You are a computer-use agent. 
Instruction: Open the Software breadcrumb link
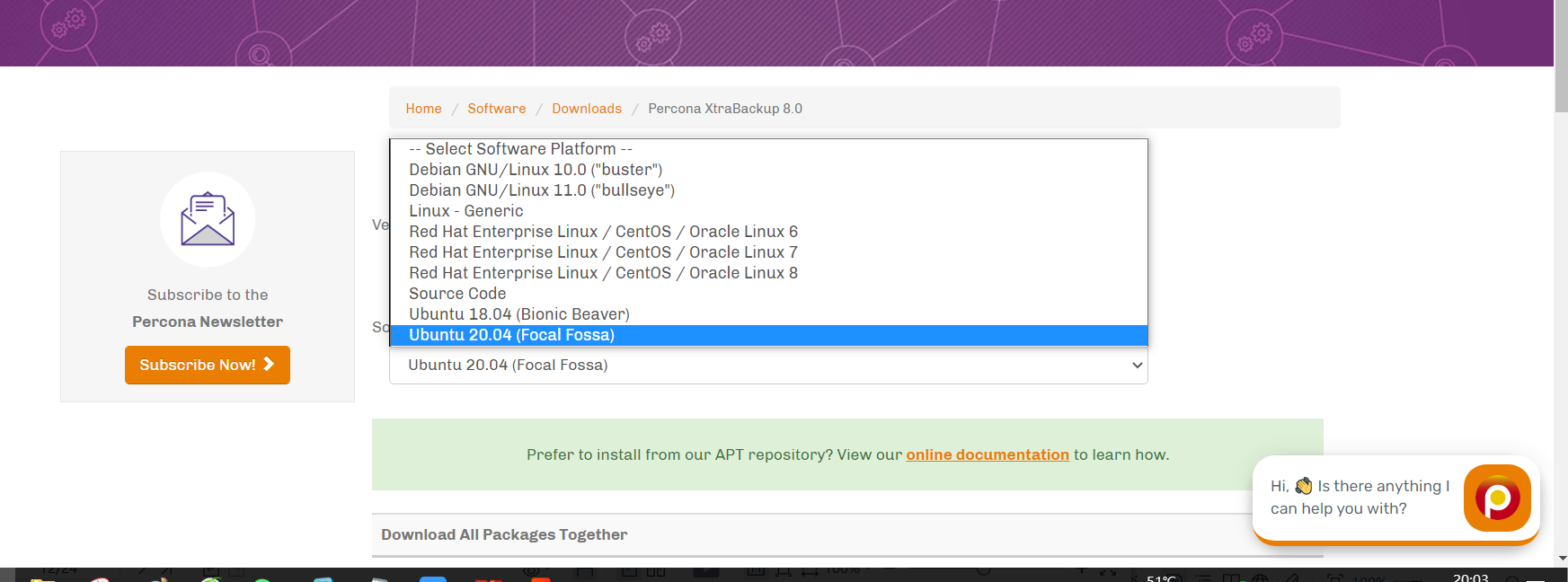[x=496, y=109]
